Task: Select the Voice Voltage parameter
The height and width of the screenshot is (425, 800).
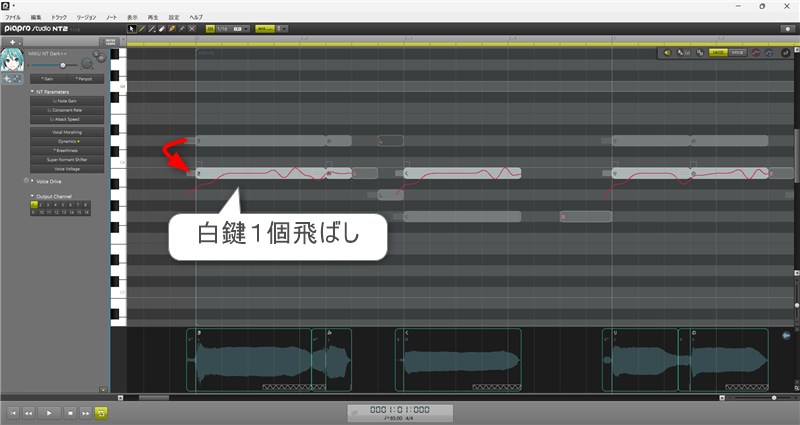Action: pos(67,169)
